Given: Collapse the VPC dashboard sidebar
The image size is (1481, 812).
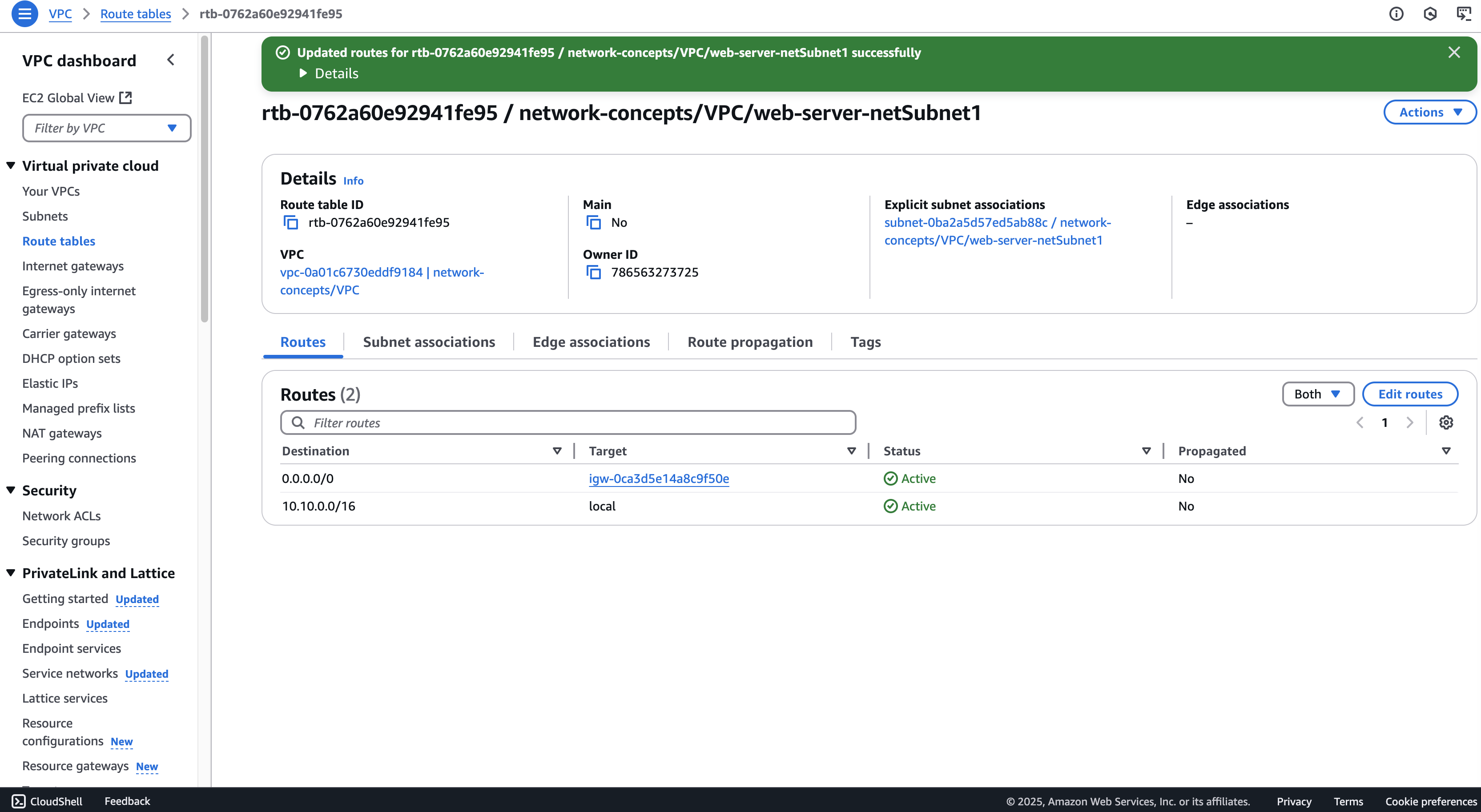Looking at the screenshot, I should [171, 60].
